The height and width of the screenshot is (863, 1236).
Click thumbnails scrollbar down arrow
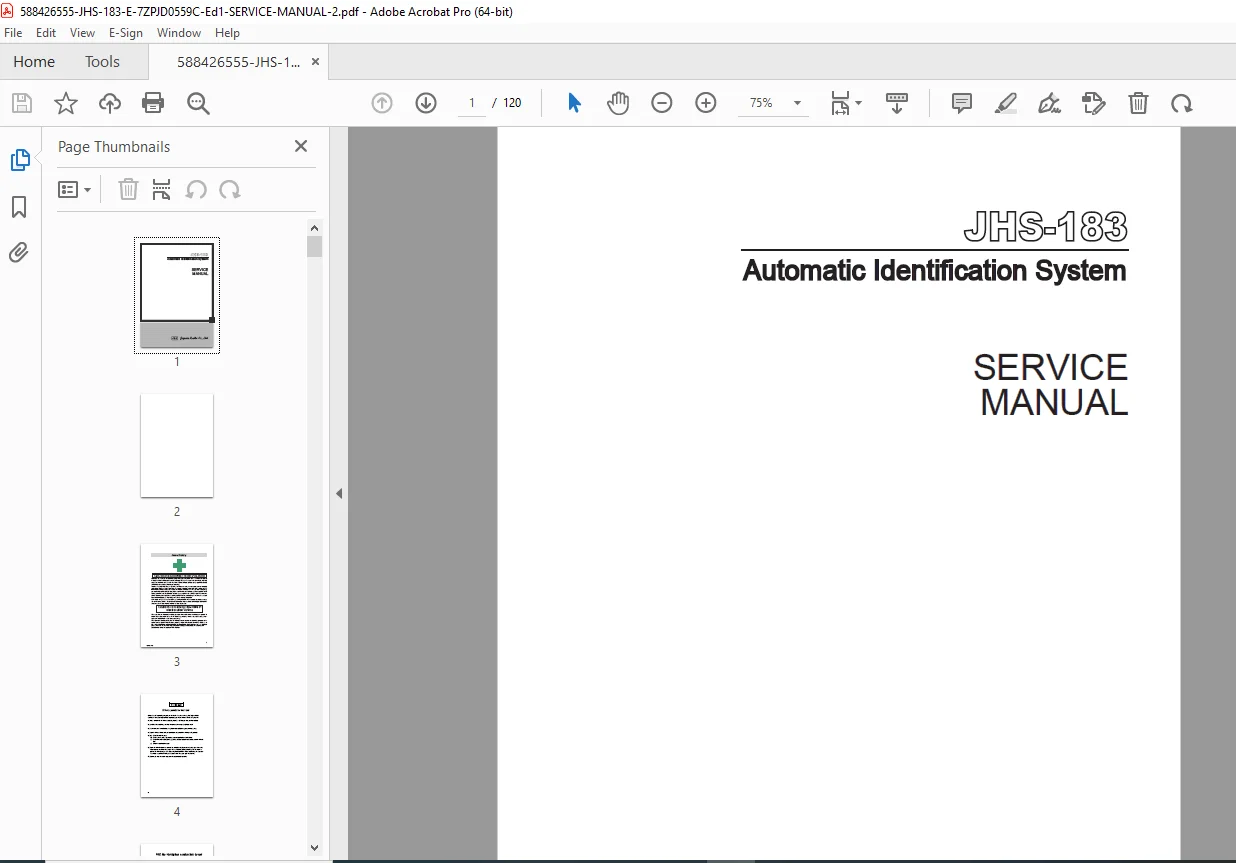tap(315, 848)
